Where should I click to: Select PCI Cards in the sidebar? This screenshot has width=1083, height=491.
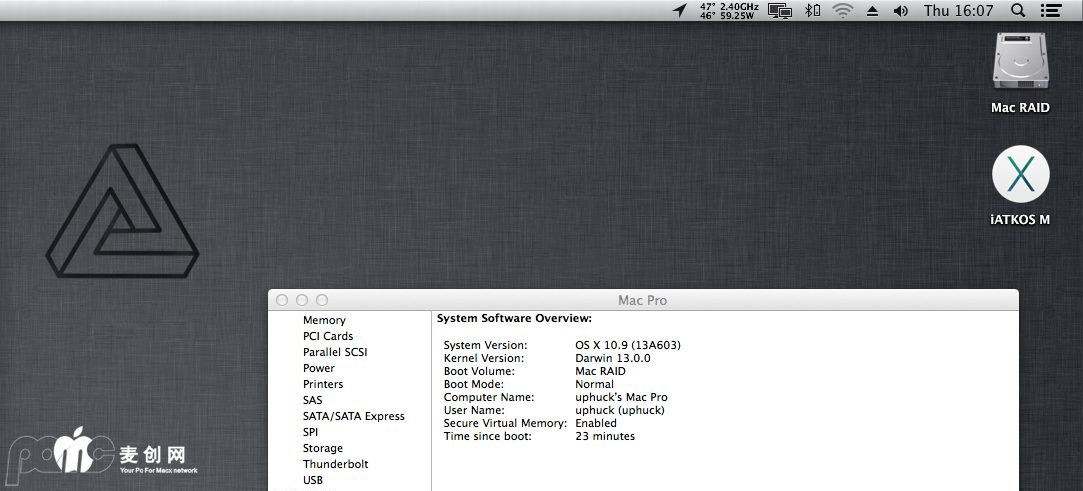(328, 336)
